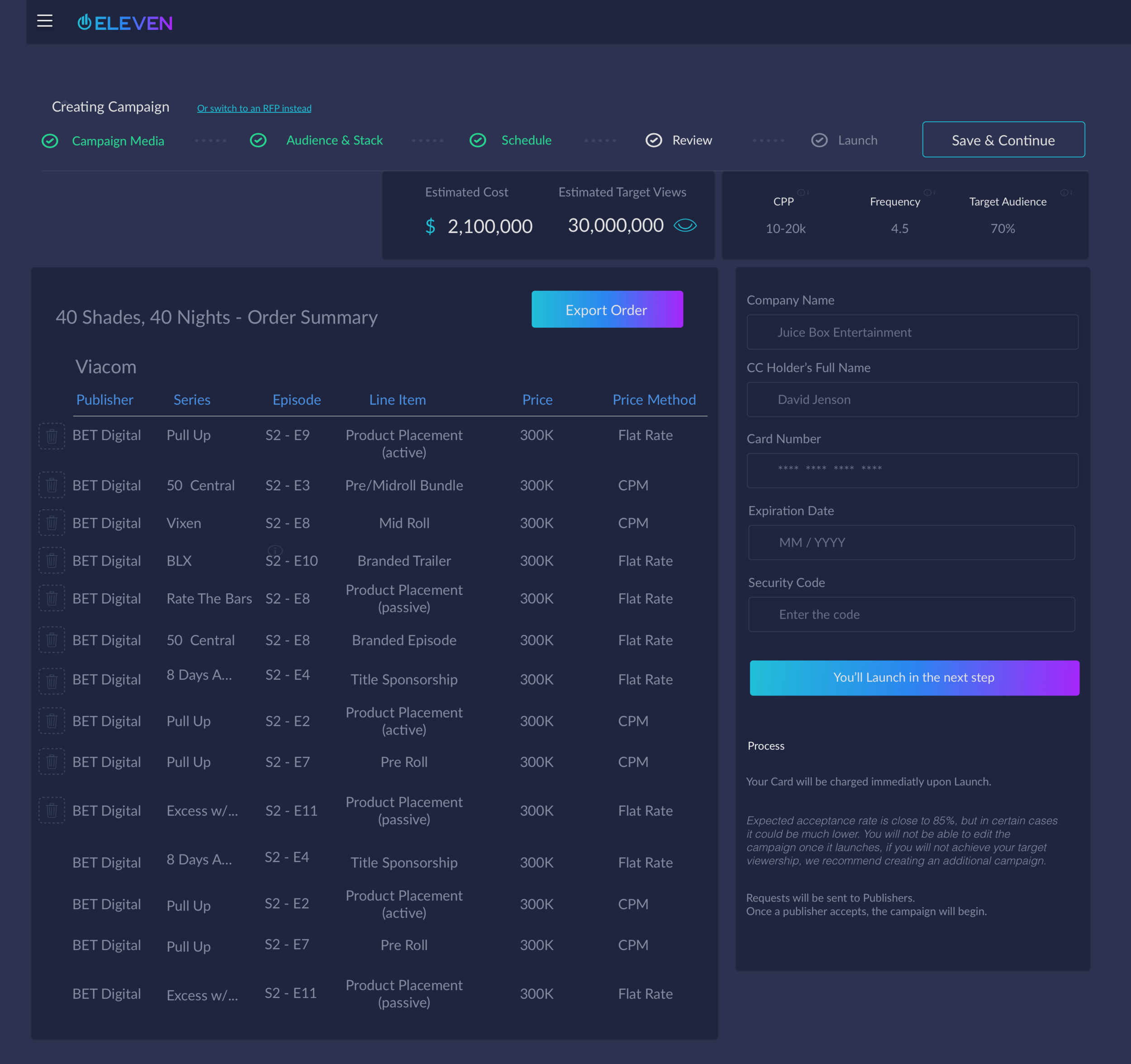This screenshot has width=1131, height=1064.
Task: Sort by Series column header
Action: coord(192,400)
